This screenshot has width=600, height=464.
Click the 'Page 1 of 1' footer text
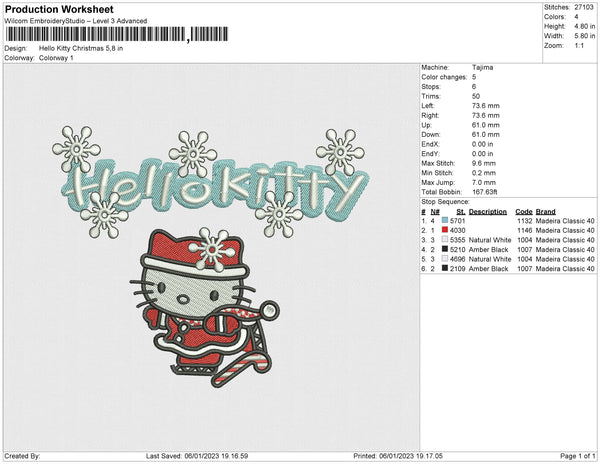[577, 456]
